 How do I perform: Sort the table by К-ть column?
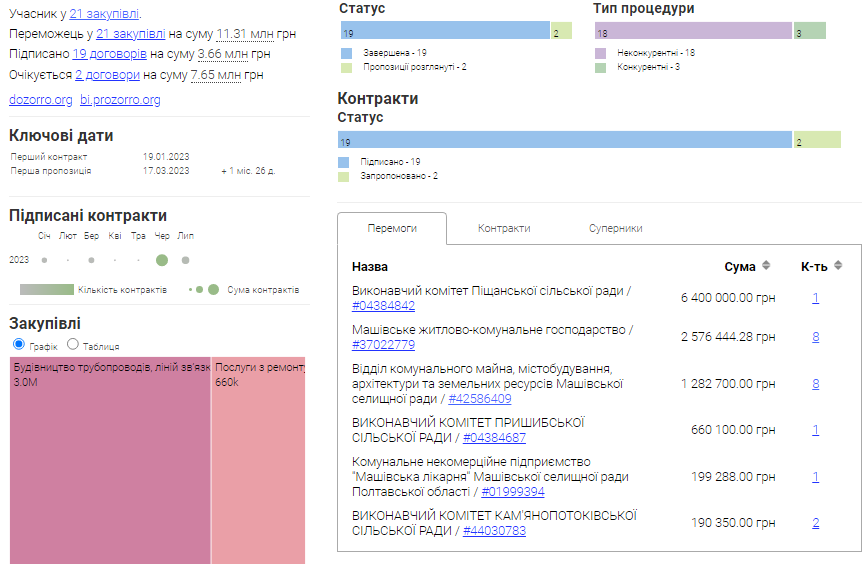tap(837, 266)
